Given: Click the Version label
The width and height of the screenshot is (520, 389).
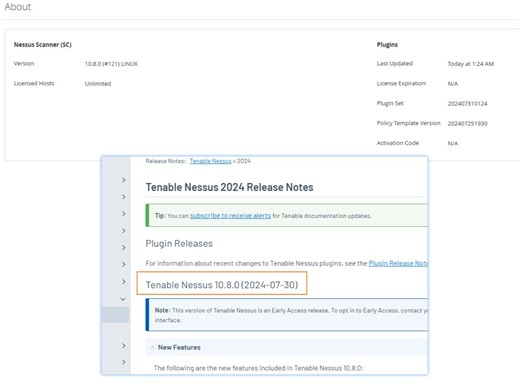Looking at the screenshot, I should (x=24, y=64).
